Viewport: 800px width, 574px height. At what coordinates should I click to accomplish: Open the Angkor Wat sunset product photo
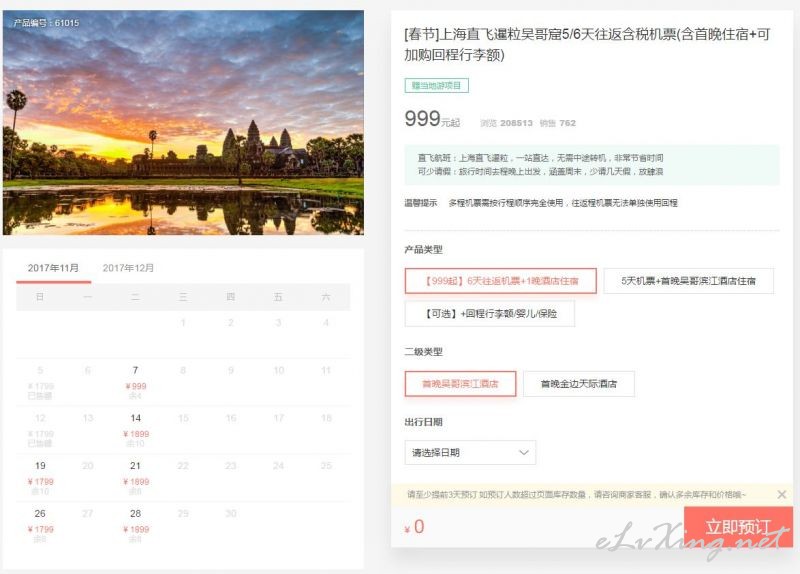(x=183, y=123)
